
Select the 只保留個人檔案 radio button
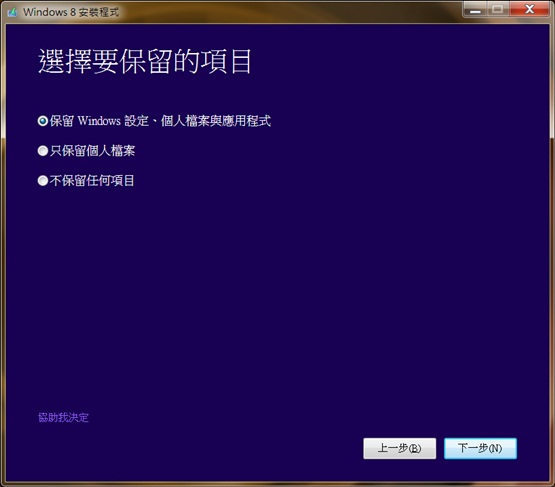coord(43,151)
